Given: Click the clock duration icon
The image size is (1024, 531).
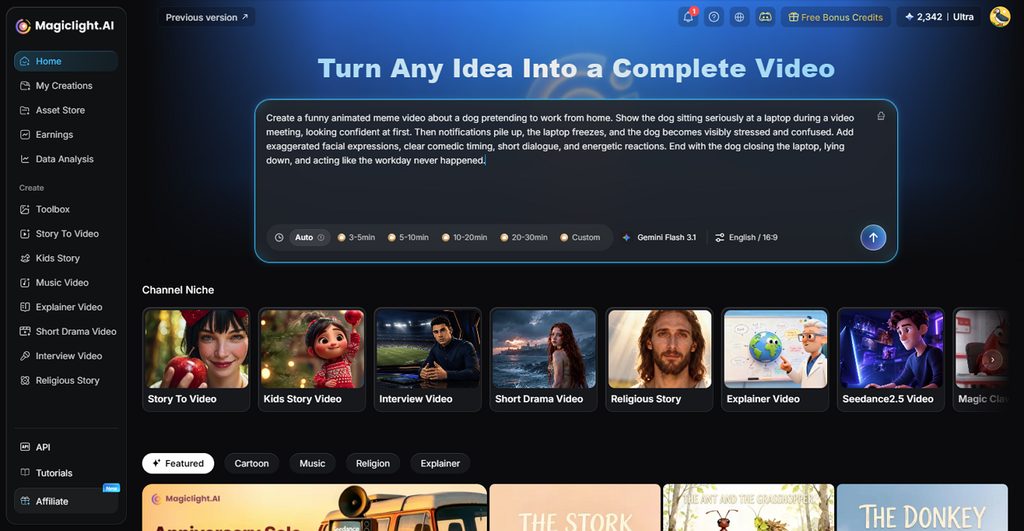Looking at the screenshot, I should 279,238.
